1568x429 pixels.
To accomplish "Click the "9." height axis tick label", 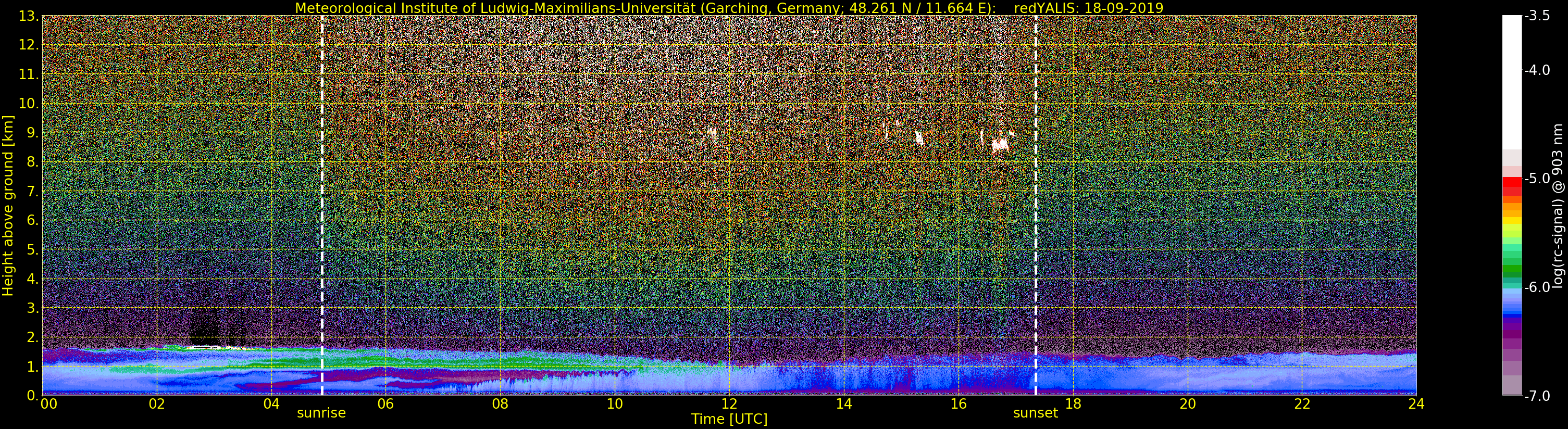I will [x=32, y=133].
